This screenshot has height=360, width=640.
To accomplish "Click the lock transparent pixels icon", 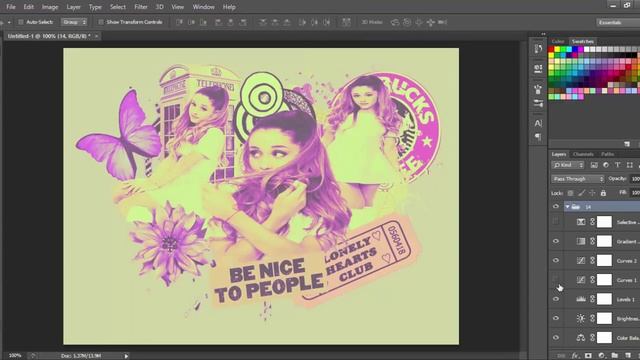I will pyautogui.click(x=570, y=193).
